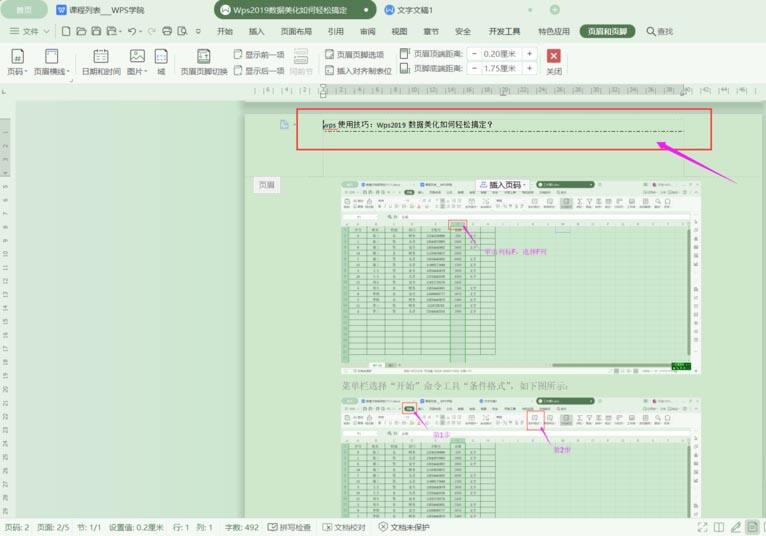Click the header paste-options icon beside header text
Image resolution: width=766 pixels, height=536 pixels.
click(x=284, y=125)
